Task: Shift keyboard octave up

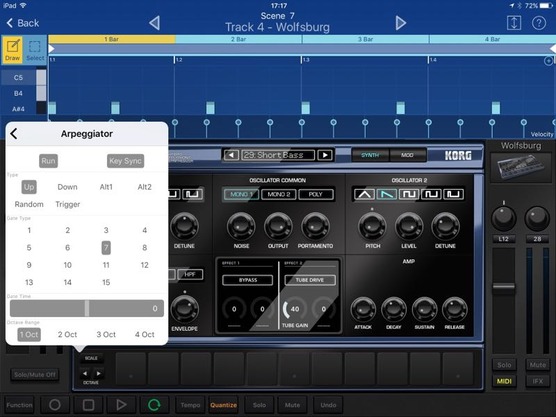Action: pyautogui.click(x=98, y=373)
